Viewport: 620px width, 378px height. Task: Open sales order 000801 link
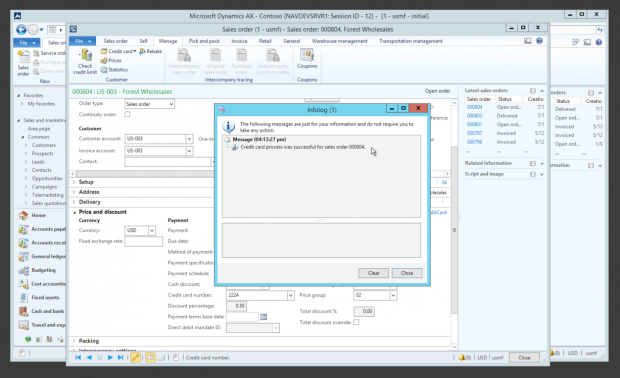(474, 125)
